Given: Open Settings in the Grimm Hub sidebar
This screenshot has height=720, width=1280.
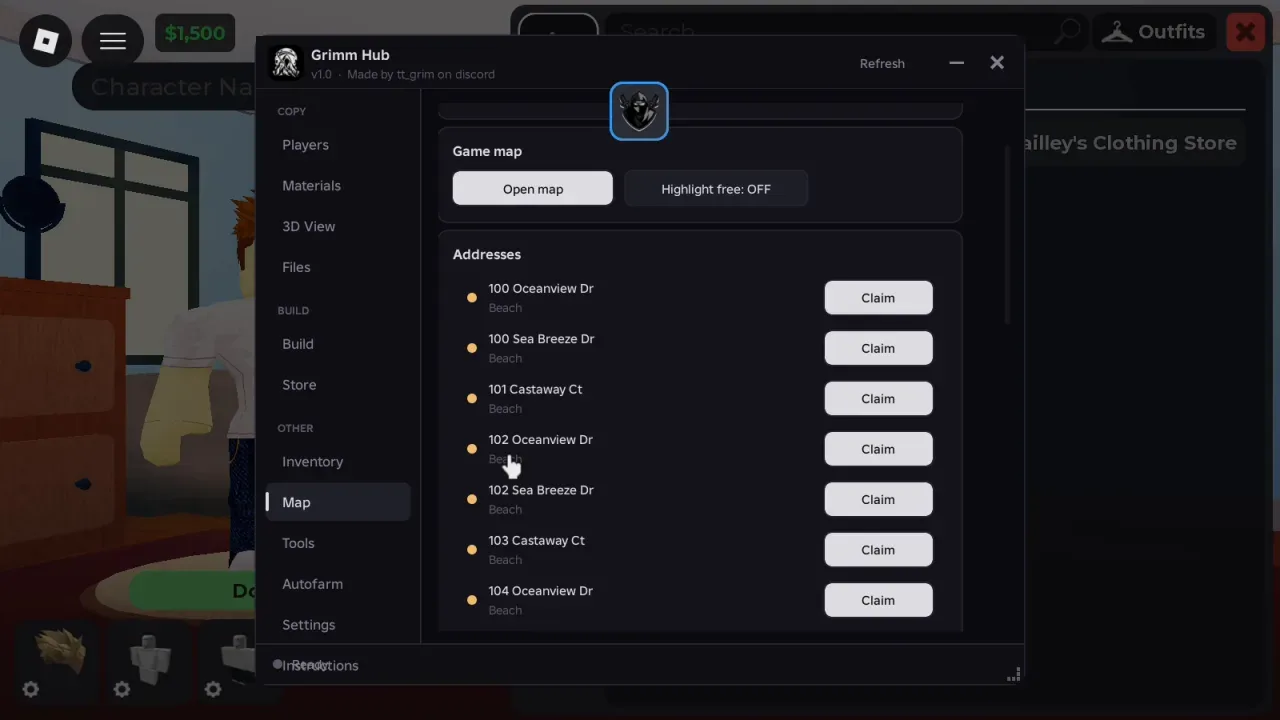Looking at the screenshot, I should click(x=338, y=625).
